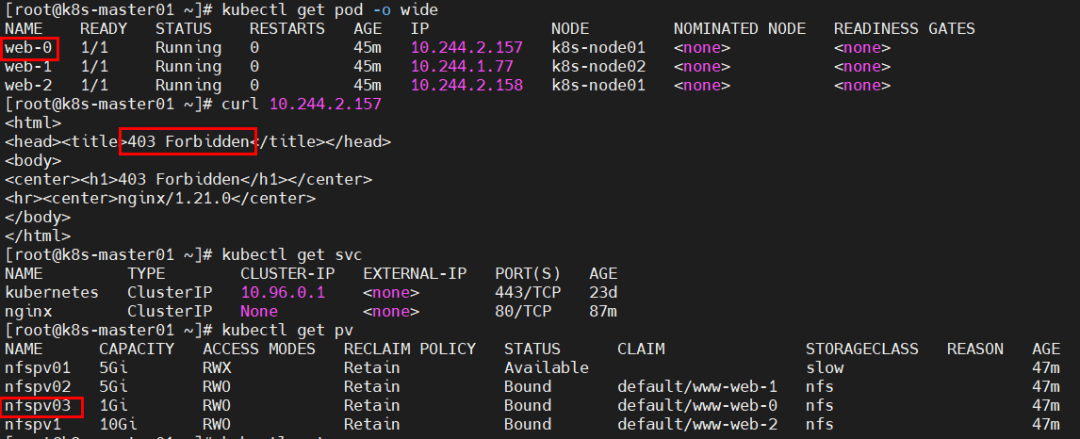Click the volume name nfspv02
Viewport: 1080px width, 439px height.
(37, 386)
